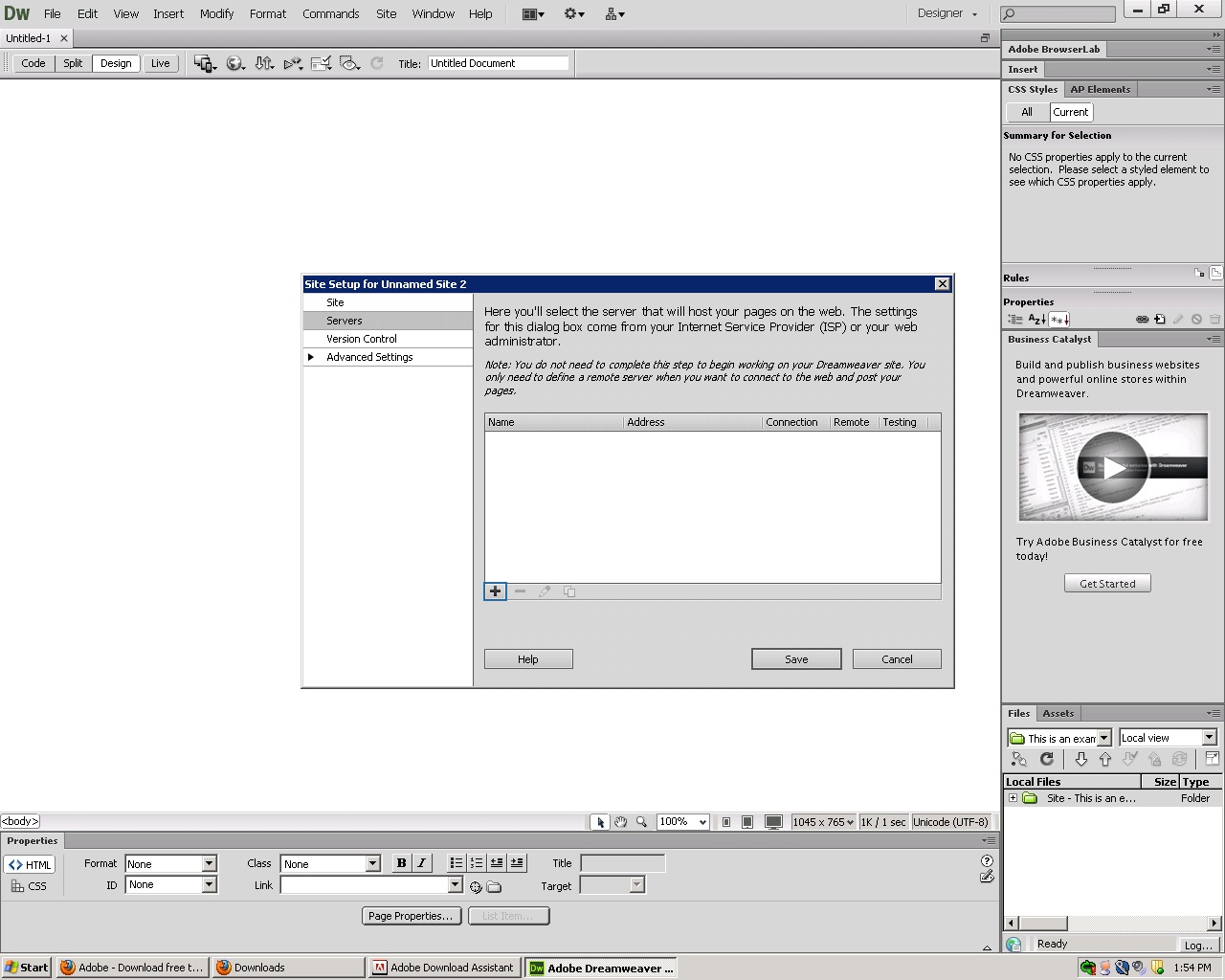Viewport: 1225px width, 980px height.
Task: Show category view in CSS Properties
Action: [1015, 320]
